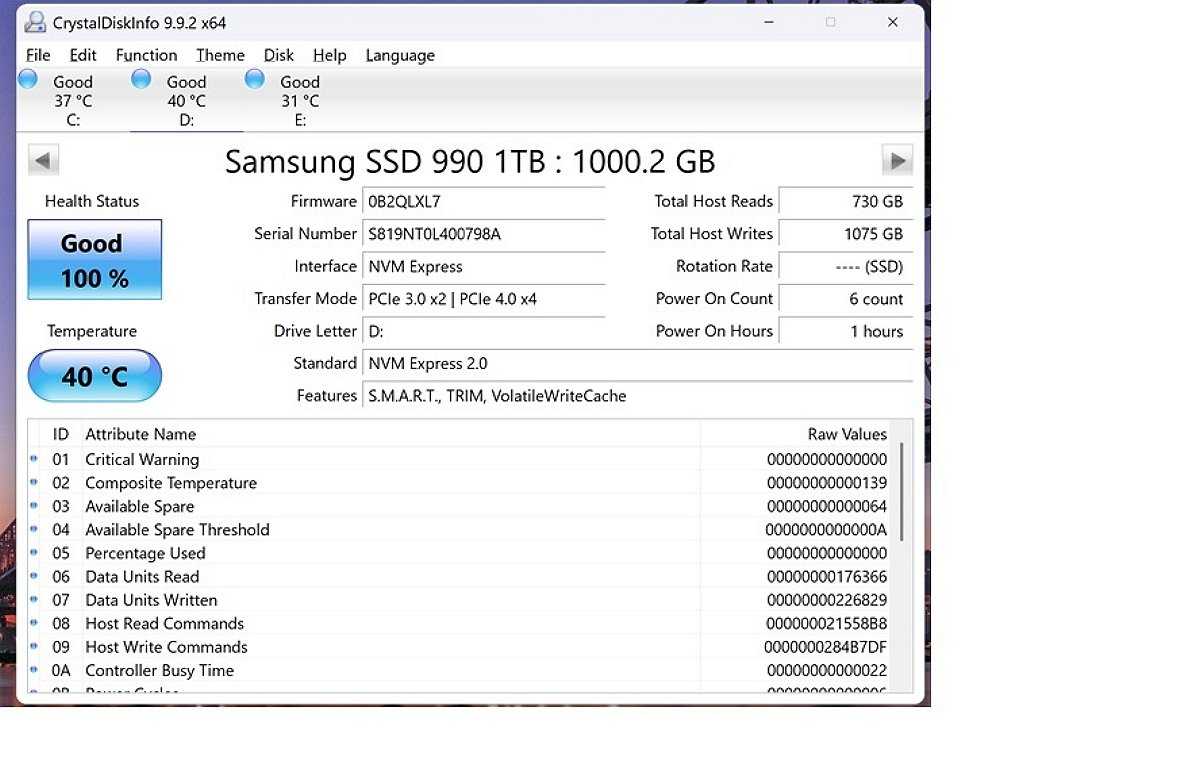Viewport: 1199px width, 779px height.
Task: Open the Edit menu
Action: click(83, 55)
